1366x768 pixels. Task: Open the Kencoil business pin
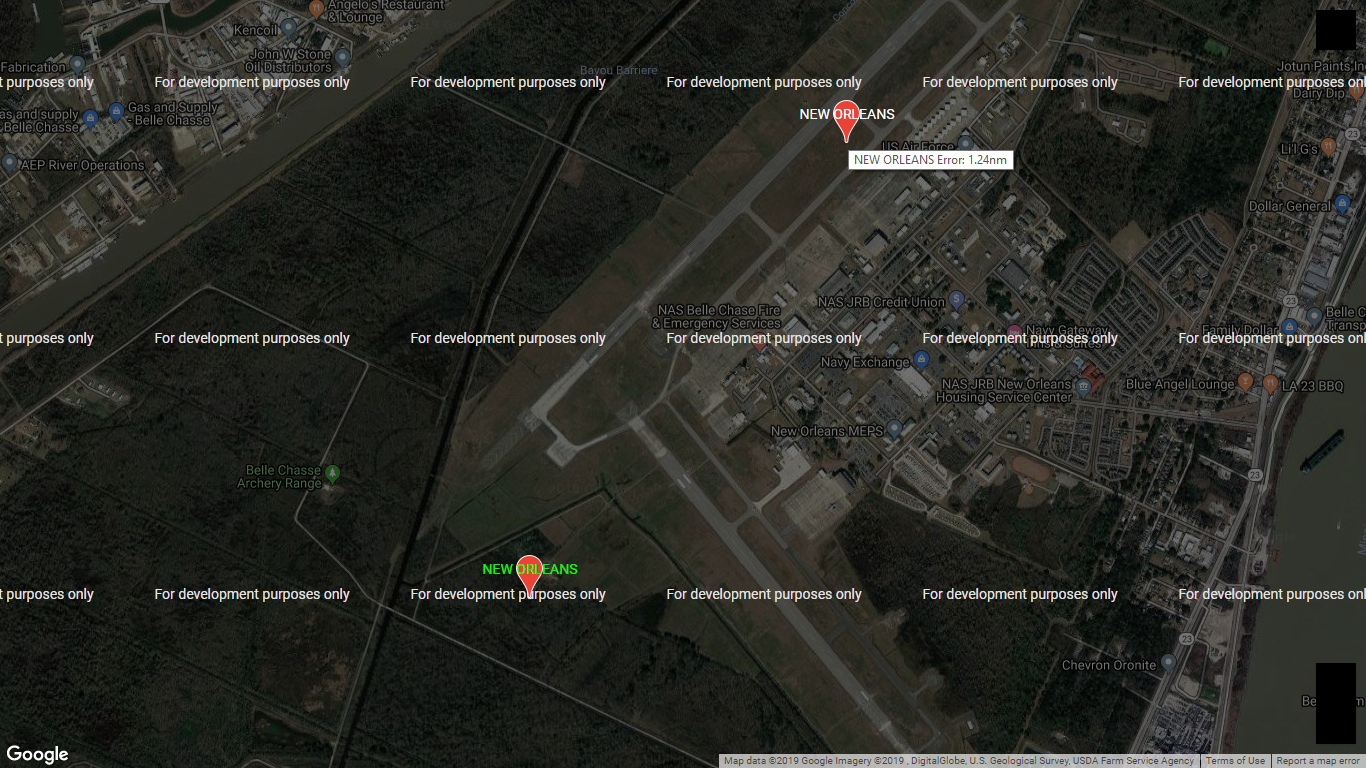[289, 27]
